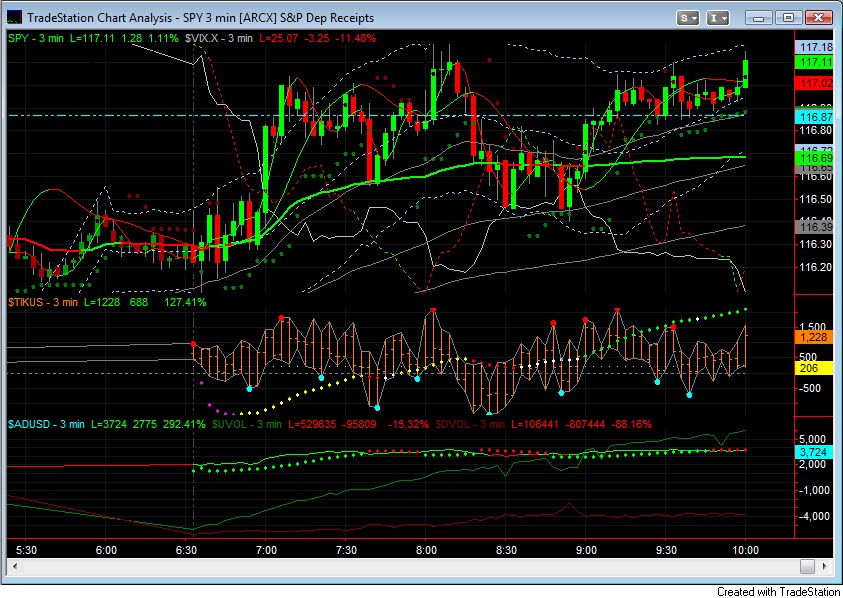Click the 8:30 time axis label
Image resolution: width=843 pixels, height=598 pixels.
tap(506, 550)
